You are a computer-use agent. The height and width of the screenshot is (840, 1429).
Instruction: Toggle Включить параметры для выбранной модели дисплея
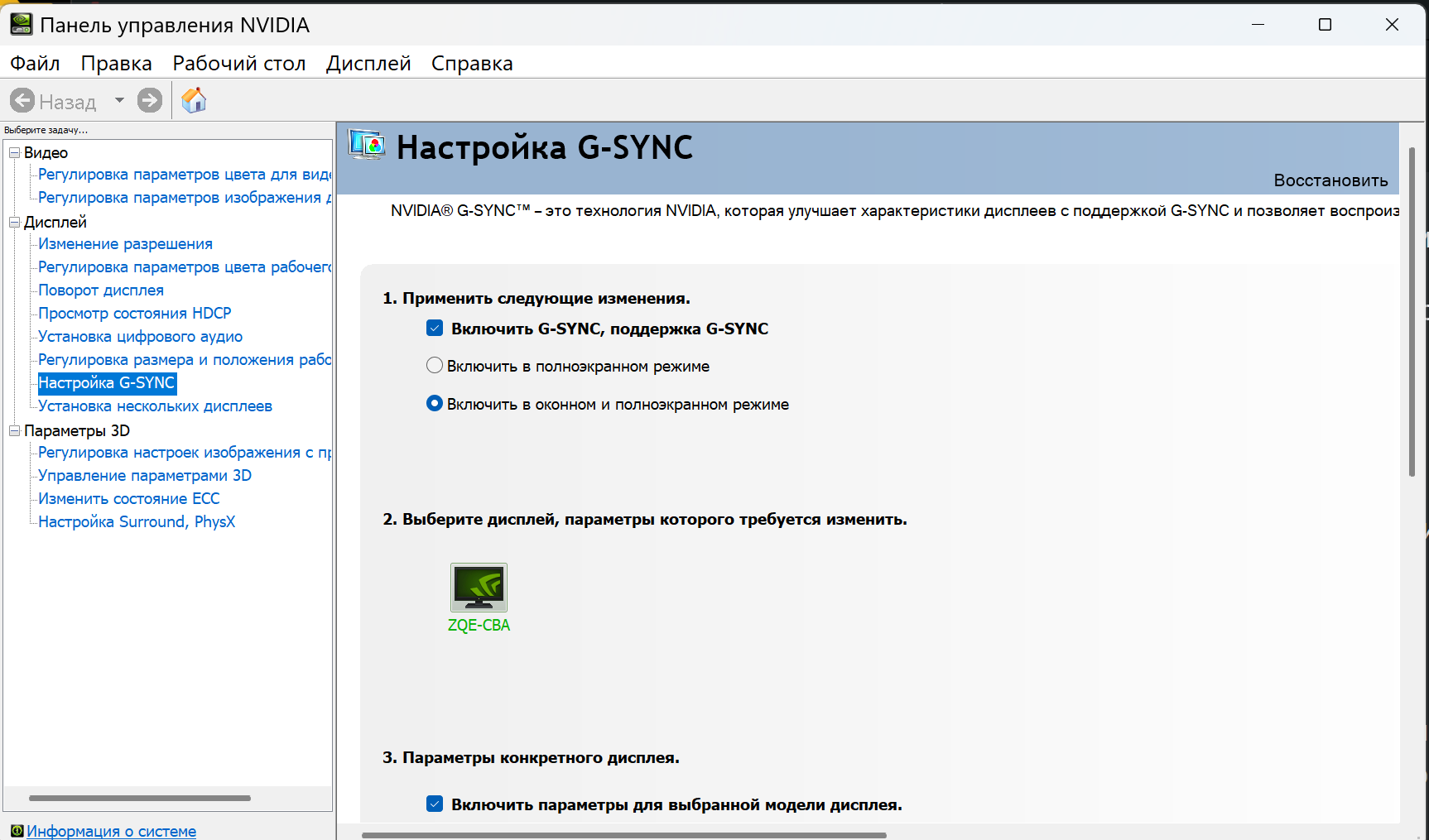(x=435, y=804)
